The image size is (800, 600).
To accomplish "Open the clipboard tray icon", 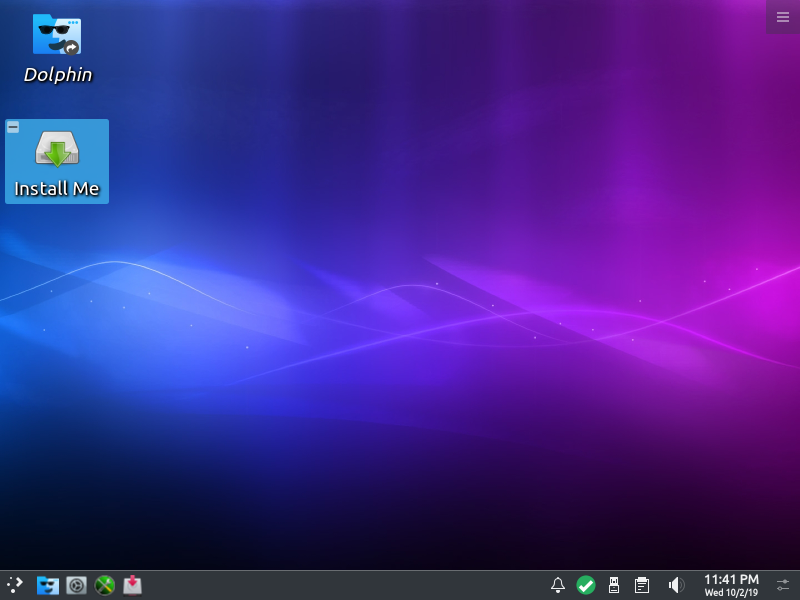I will [x=642, y=585].
